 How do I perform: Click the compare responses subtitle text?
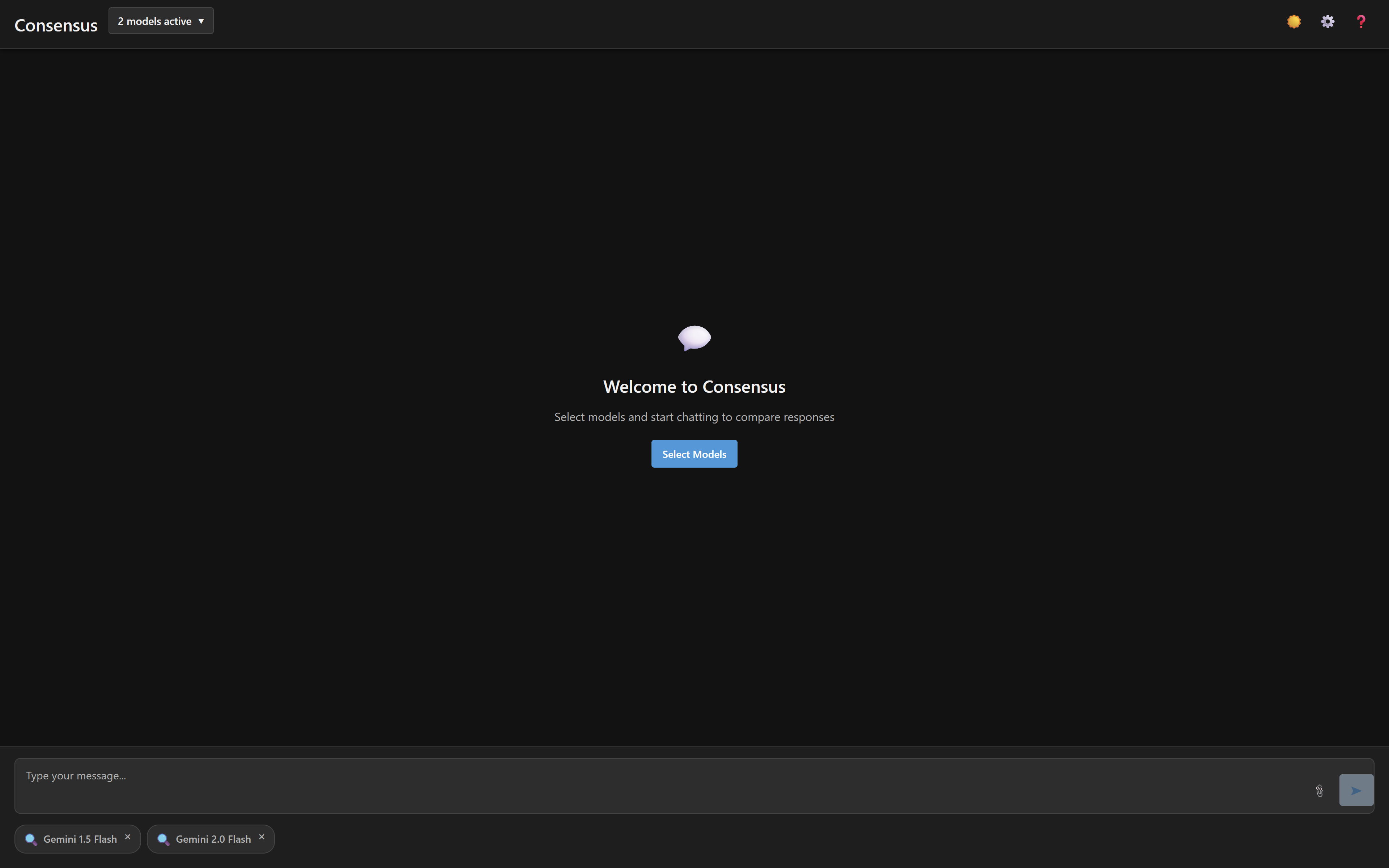[x=694, y=417]
